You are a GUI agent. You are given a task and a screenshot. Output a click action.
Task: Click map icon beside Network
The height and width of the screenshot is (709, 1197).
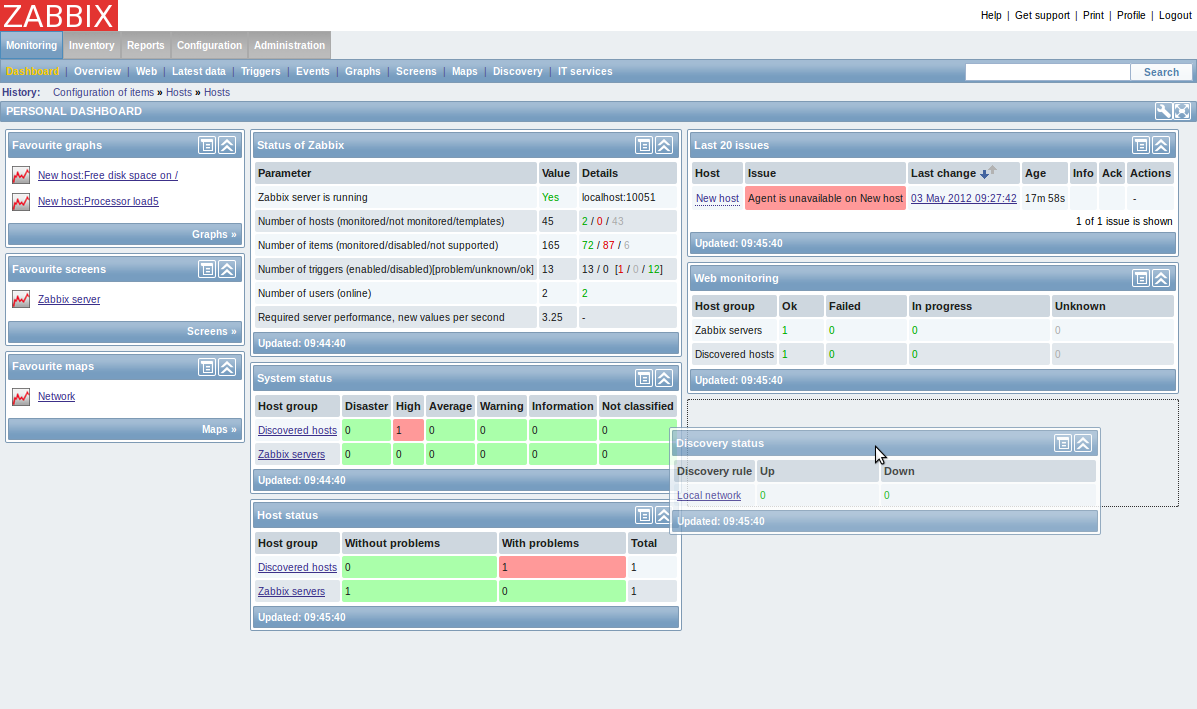coord(21,397)
